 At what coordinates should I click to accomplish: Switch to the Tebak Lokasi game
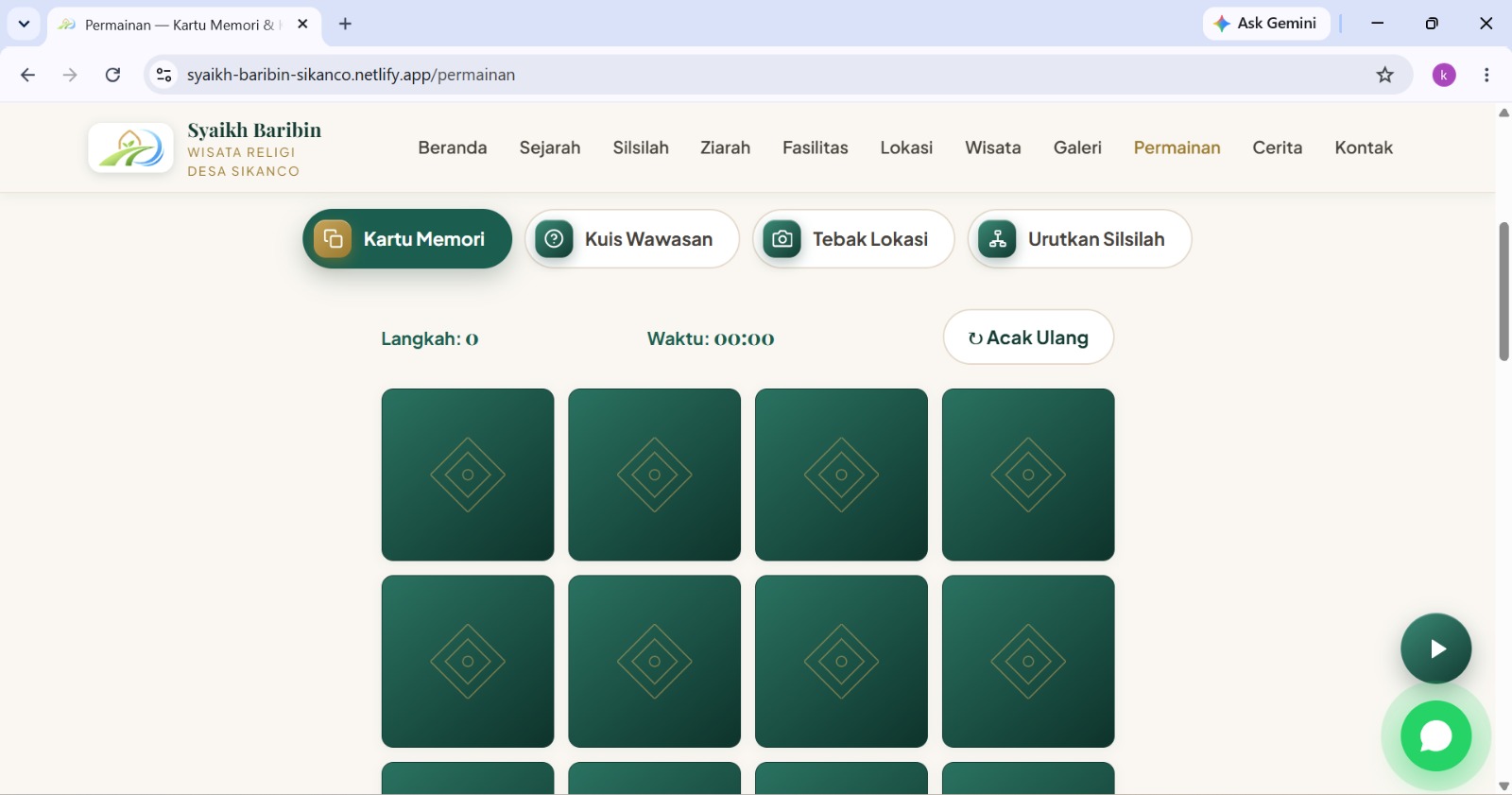[x=853, y=239]
